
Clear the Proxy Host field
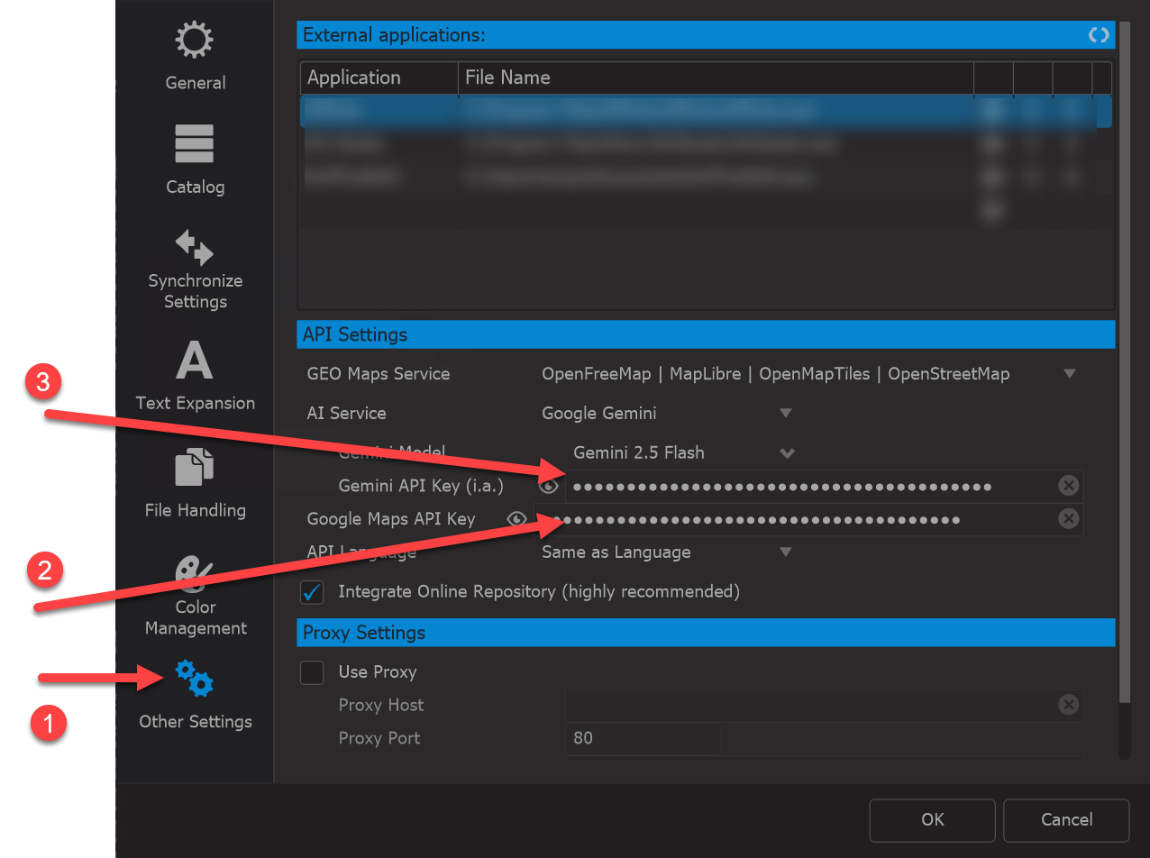1069,705
